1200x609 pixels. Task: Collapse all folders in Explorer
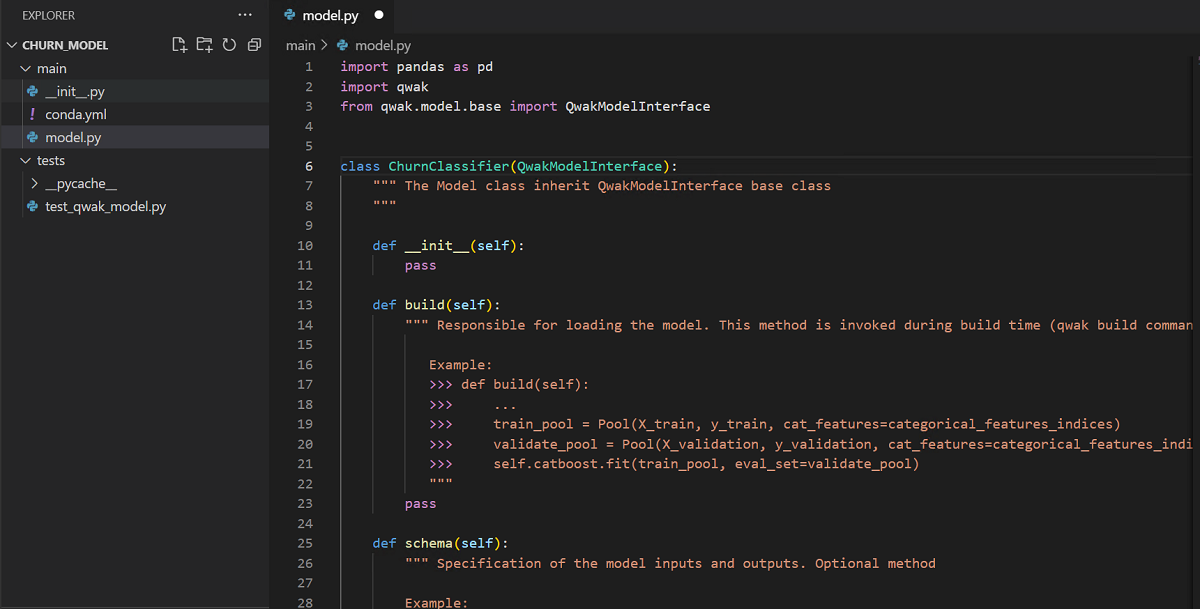[254, 45]
